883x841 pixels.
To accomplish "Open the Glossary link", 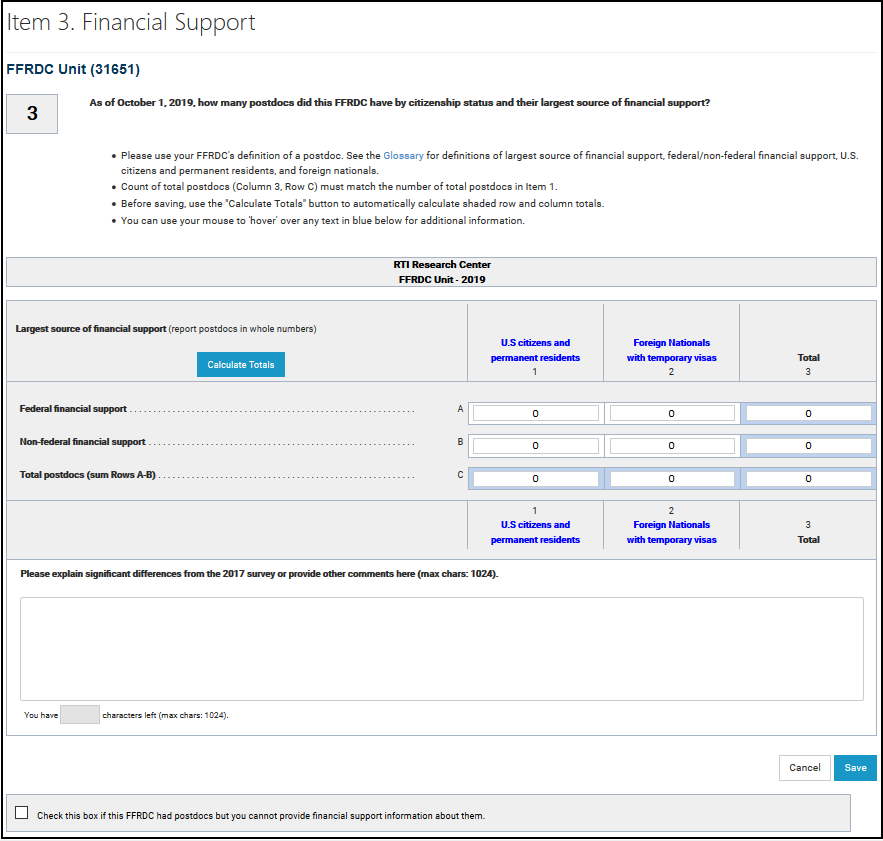I will tap(403, 156).
